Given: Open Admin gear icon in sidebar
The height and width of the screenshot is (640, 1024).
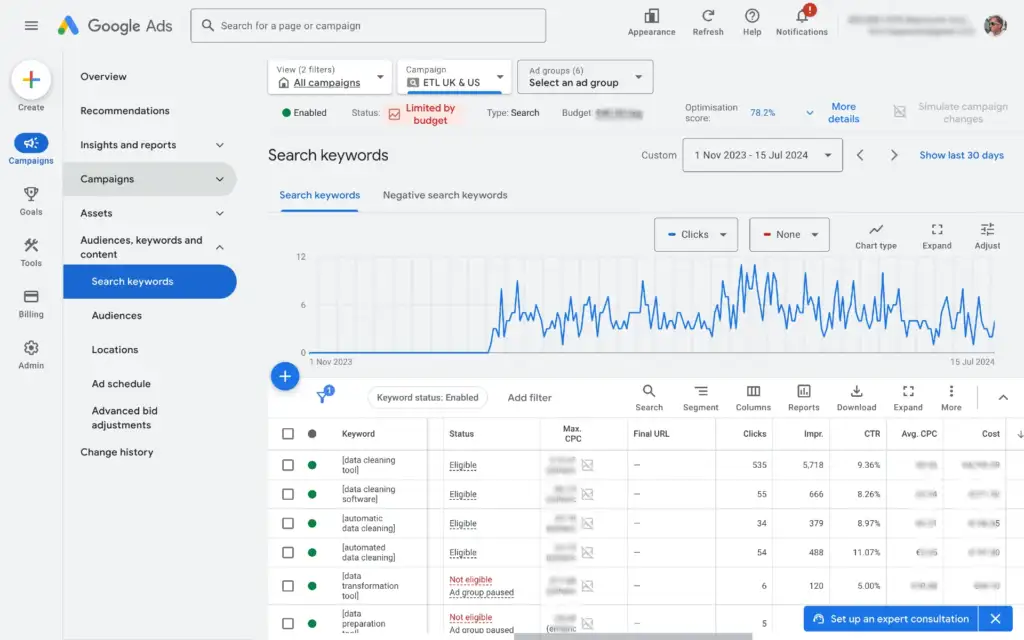Looking at the screenshot, I should [31, 347].
